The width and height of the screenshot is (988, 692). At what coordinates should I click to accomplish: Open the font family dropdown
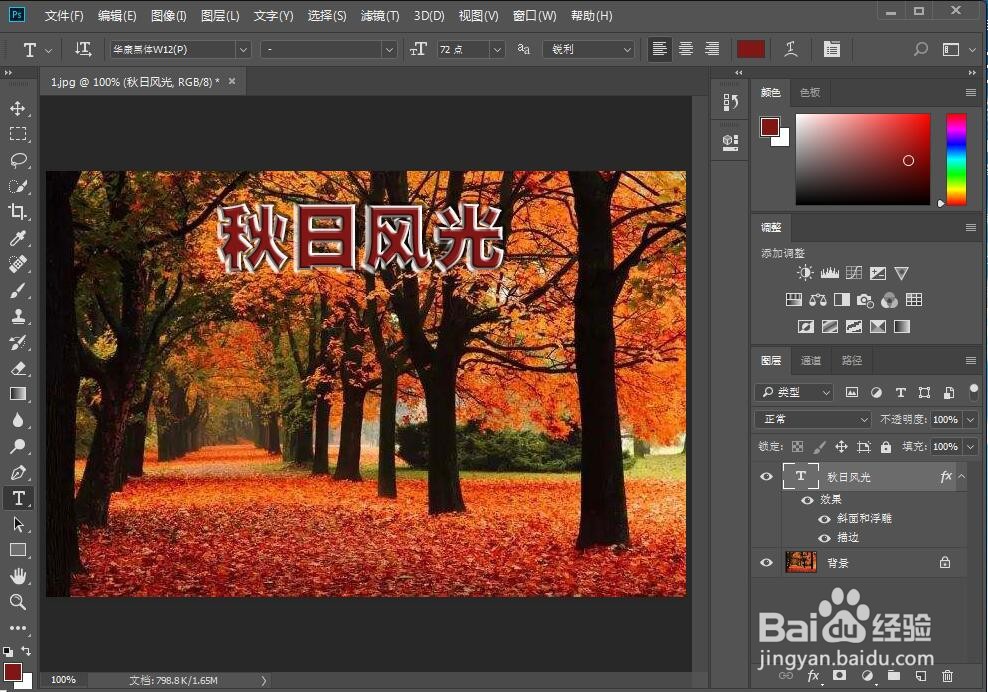[243, 49]
